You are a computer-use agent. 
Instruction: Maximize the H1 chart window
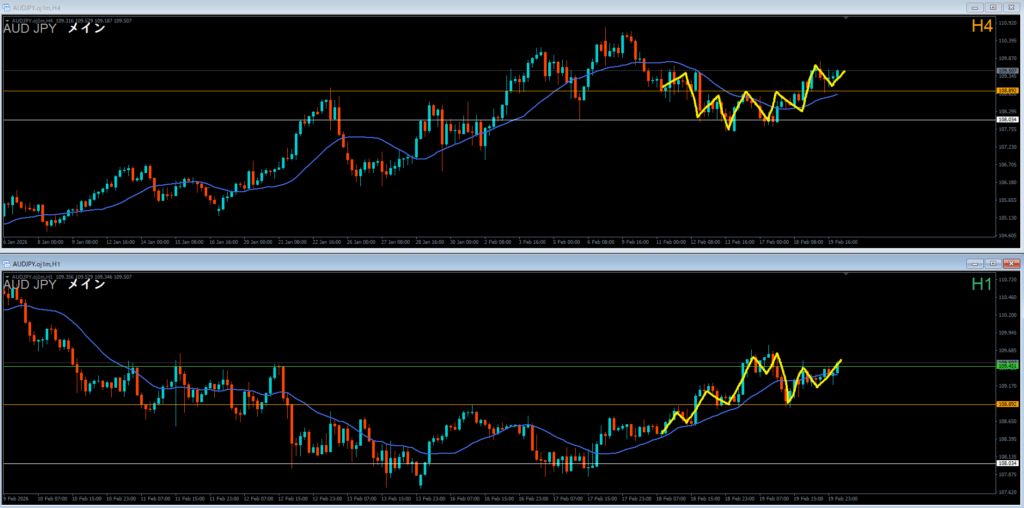991,263
